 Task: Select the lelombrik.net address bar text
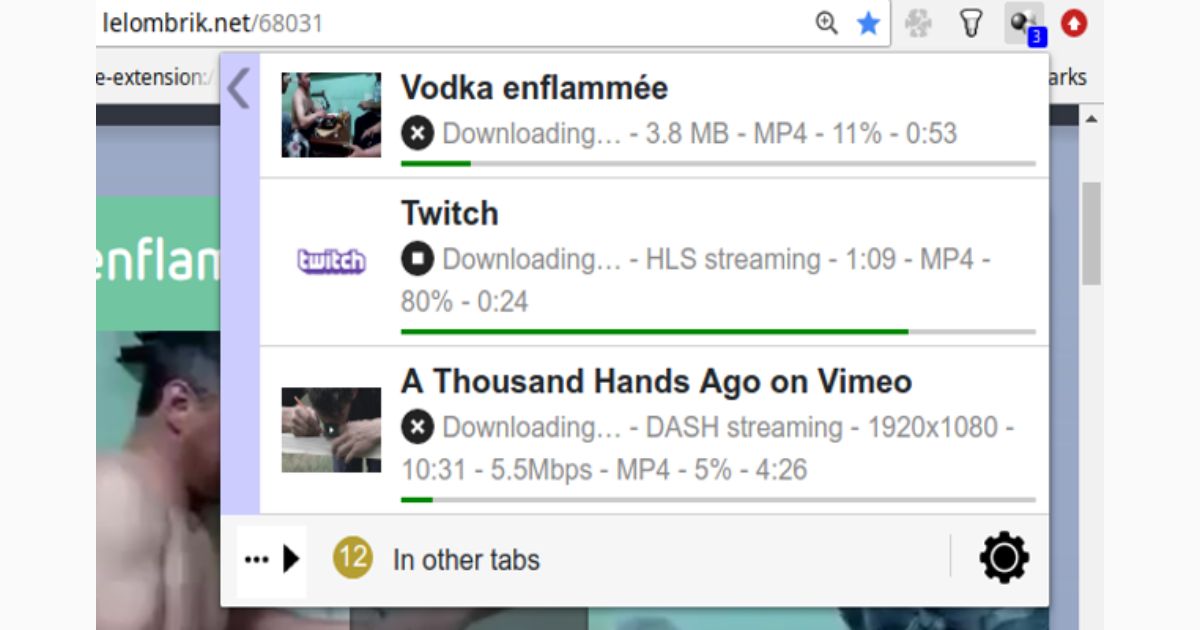click(x=210, y=23)
